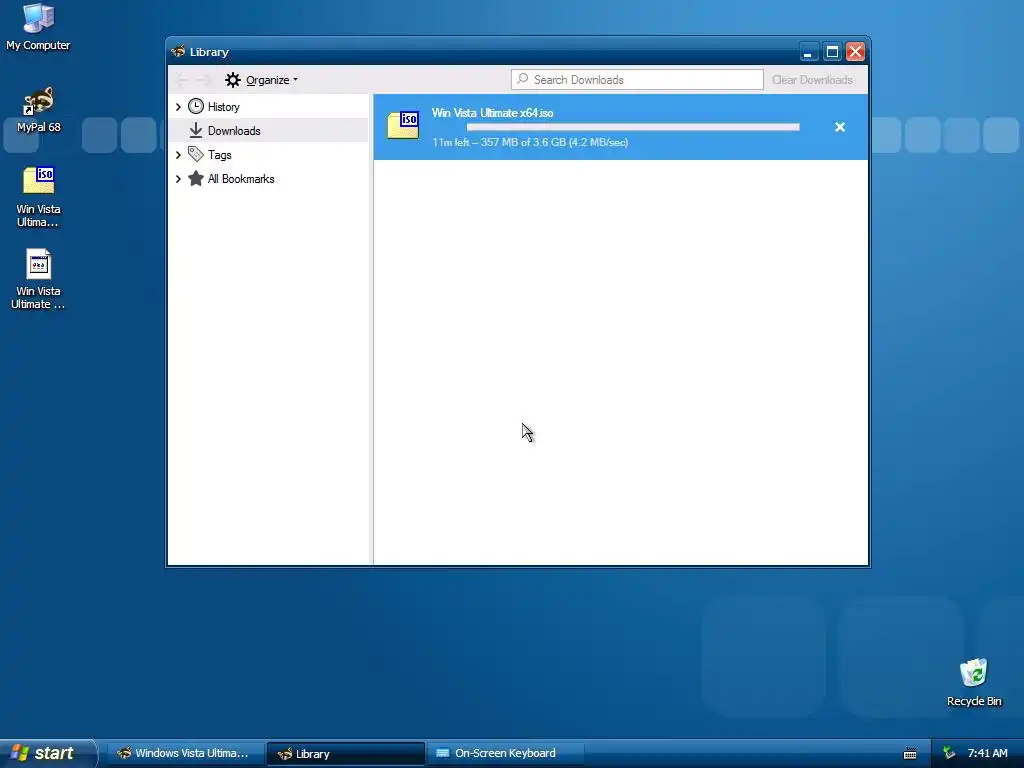Expand the All Bookmarks tree node
Screen dimensions: 1024x768
pyautogui.click(x=178, y=179)
